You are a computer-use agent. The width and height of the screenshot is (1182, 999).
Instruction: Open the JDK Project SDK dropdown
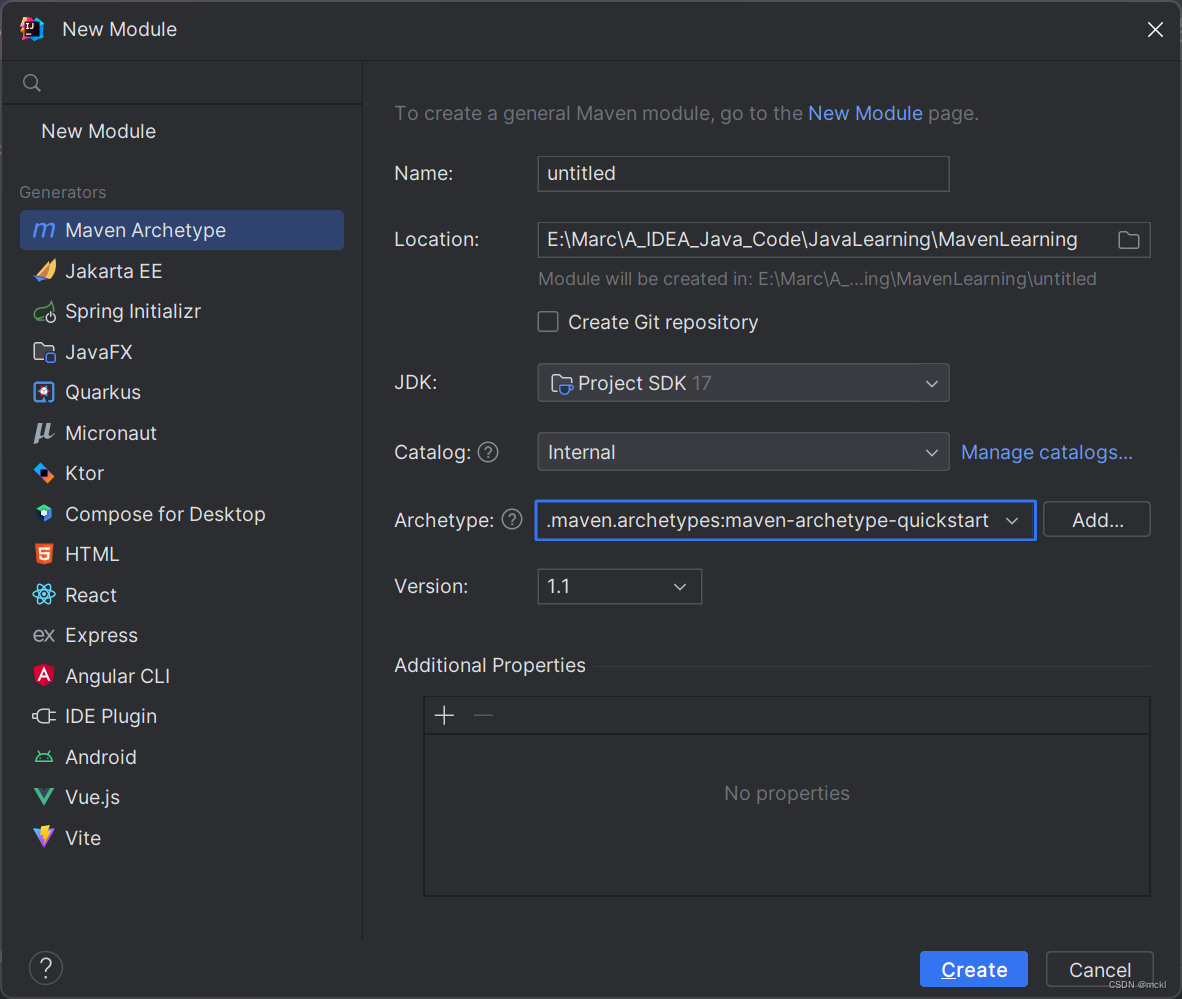tap(743, 383)
